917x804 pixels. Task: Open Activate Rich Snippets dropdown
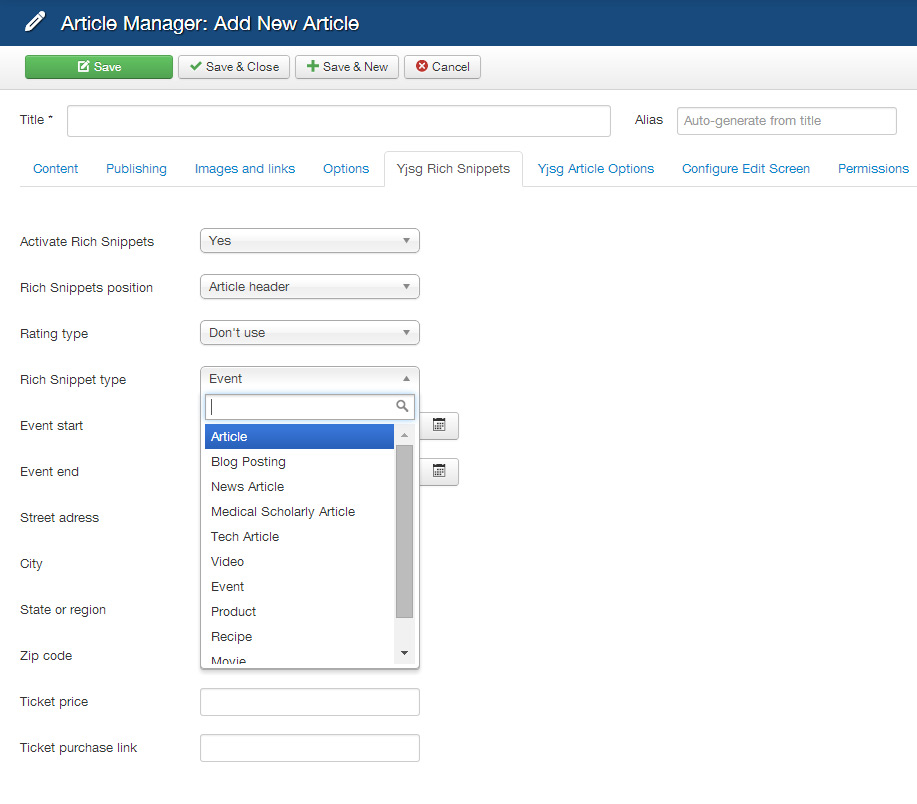[309, 240]
